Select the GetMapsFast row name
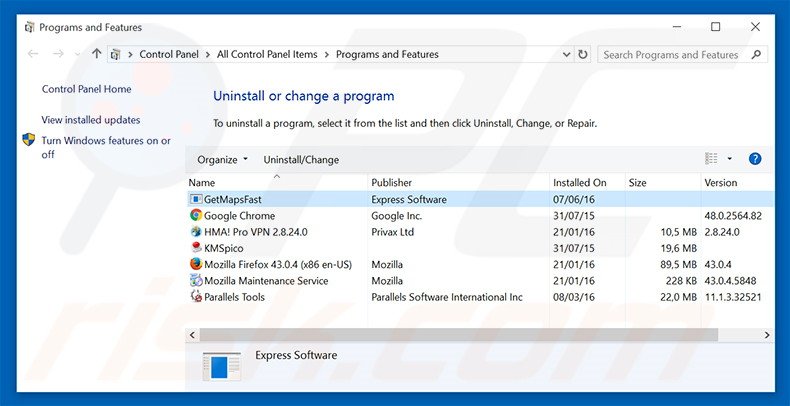This screenshot has width=790, height=406. [233, 199]
